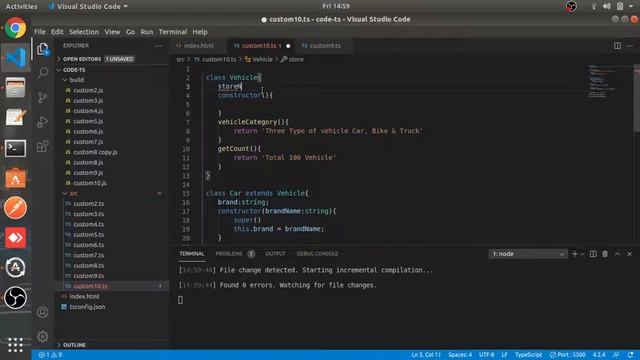Open the File menu
Image resolution: width=640 pixels, height=360 pixels.
coord(40,32)
